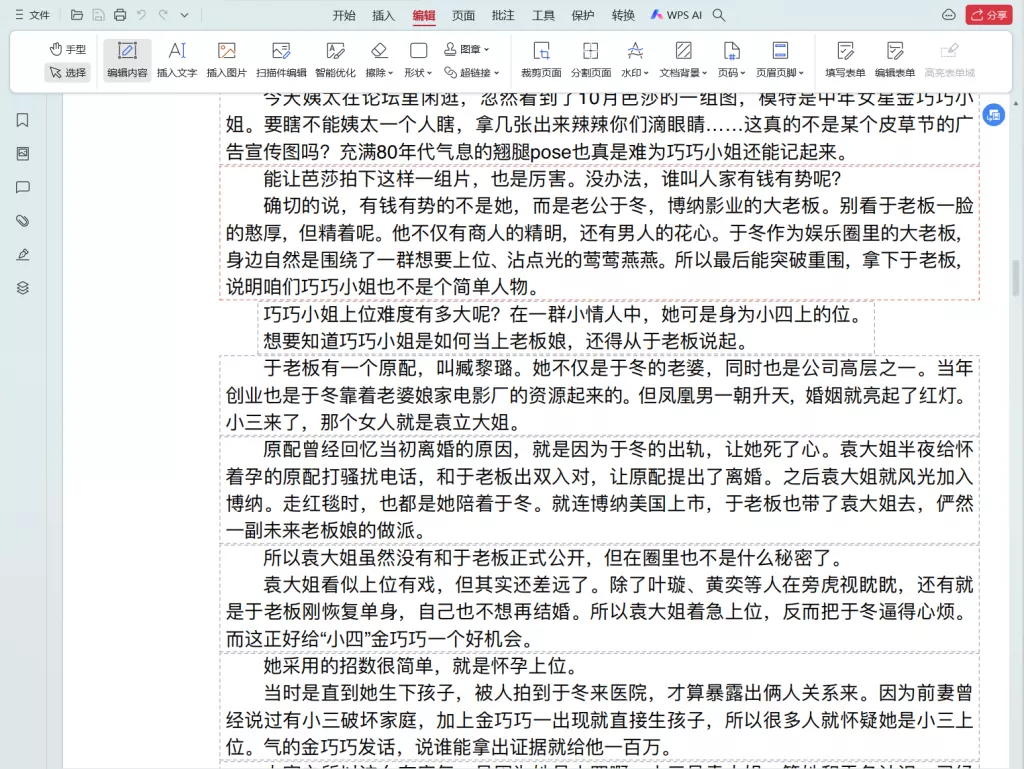This screenshot has width=1024, height=769.
Task: Open the thumbnail panel in left sidebar
Action: [23, 153]
